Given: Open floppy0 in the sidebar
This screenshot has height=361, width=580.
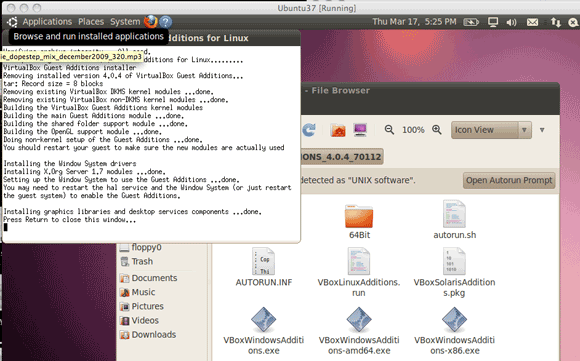Looking at the screenshot, I should 141,247.
